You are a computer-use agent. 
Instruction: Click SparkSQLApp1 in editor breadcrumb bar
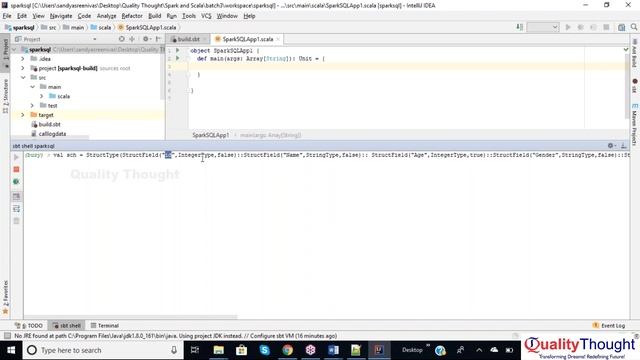pos(211,135)
